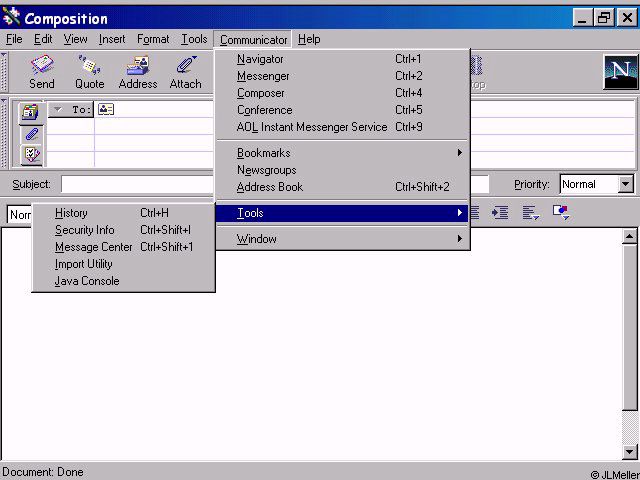Open the alignment icon dropdown
This screenshot has width=640, height=480.
point(531,212)
